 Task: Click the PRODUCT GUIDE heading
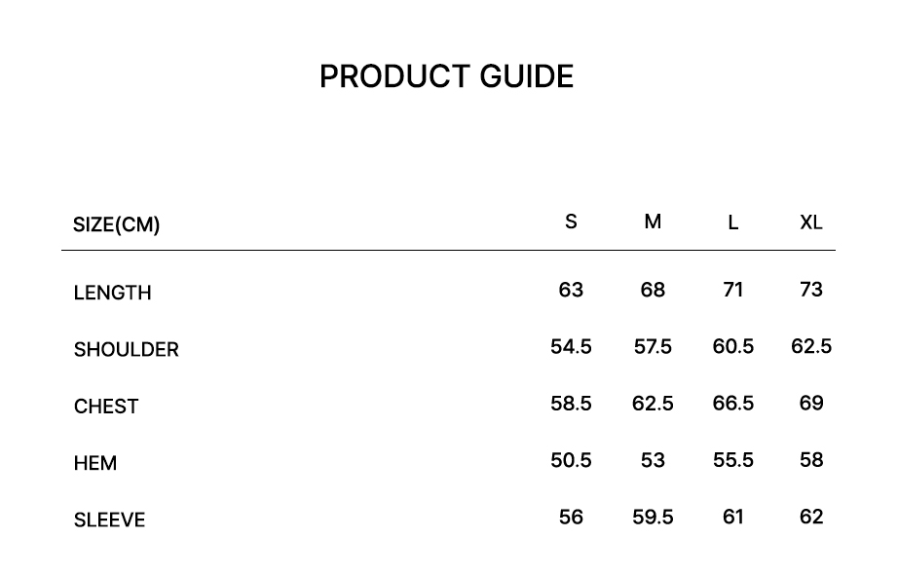[446, 77]
